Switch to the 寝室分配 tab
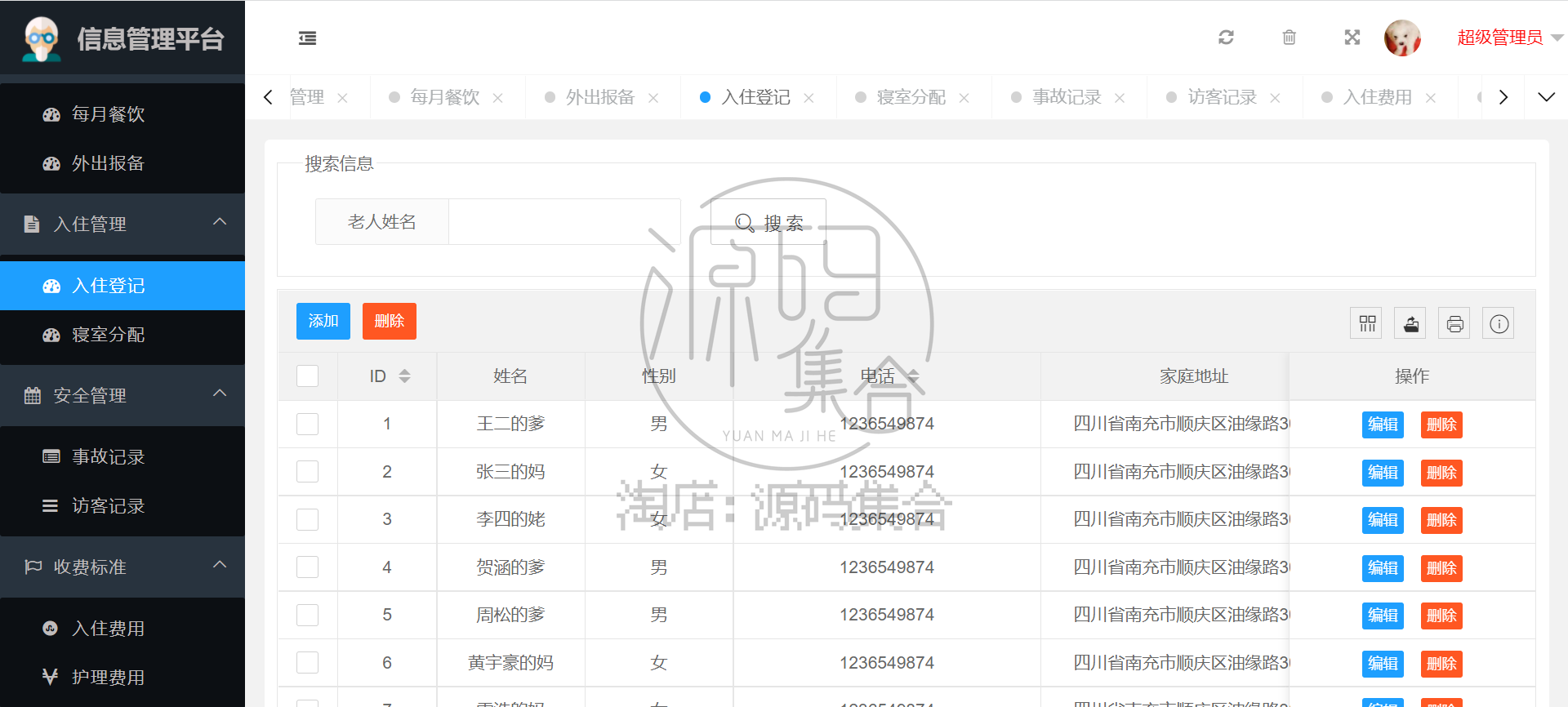Image resolution: width=1568 pixels, height=707 pixels. pos(911,97)
